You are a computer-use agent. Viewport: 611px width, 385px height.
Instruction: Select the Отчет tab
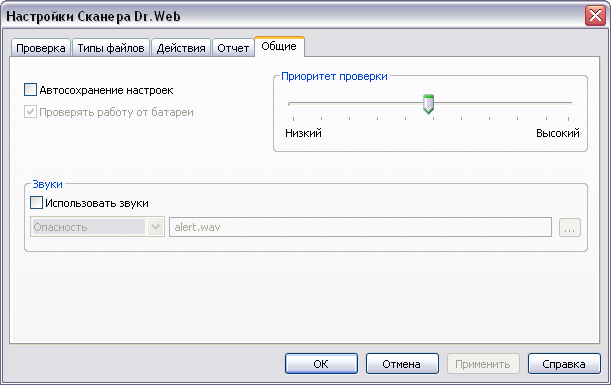[233, 48]
